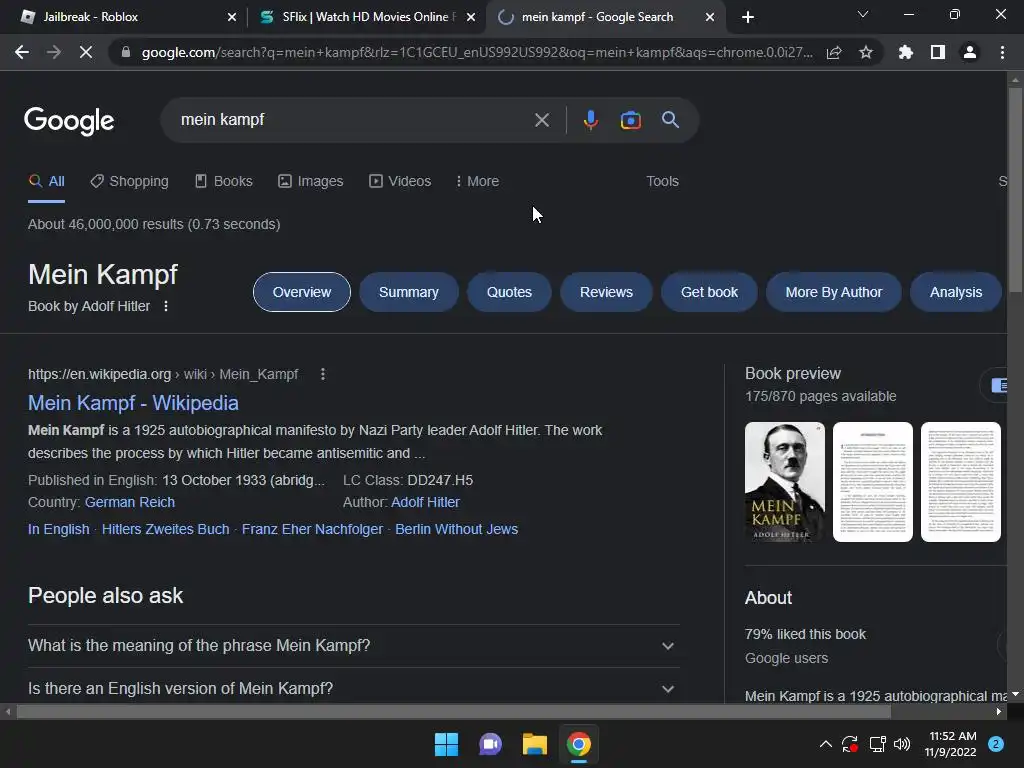Submit search with magnifier icon
This screenshot has width=1024, height=768.
click(670, 120)
